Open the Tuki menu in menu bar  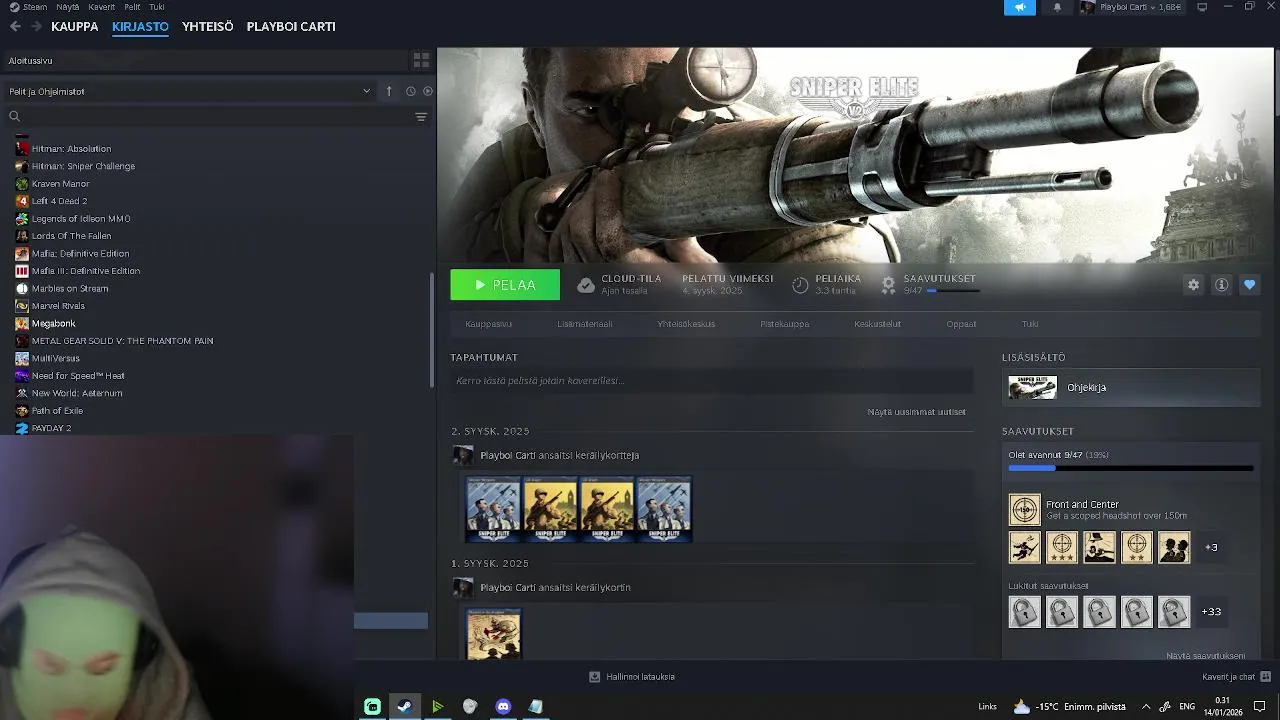click(157, 7)
